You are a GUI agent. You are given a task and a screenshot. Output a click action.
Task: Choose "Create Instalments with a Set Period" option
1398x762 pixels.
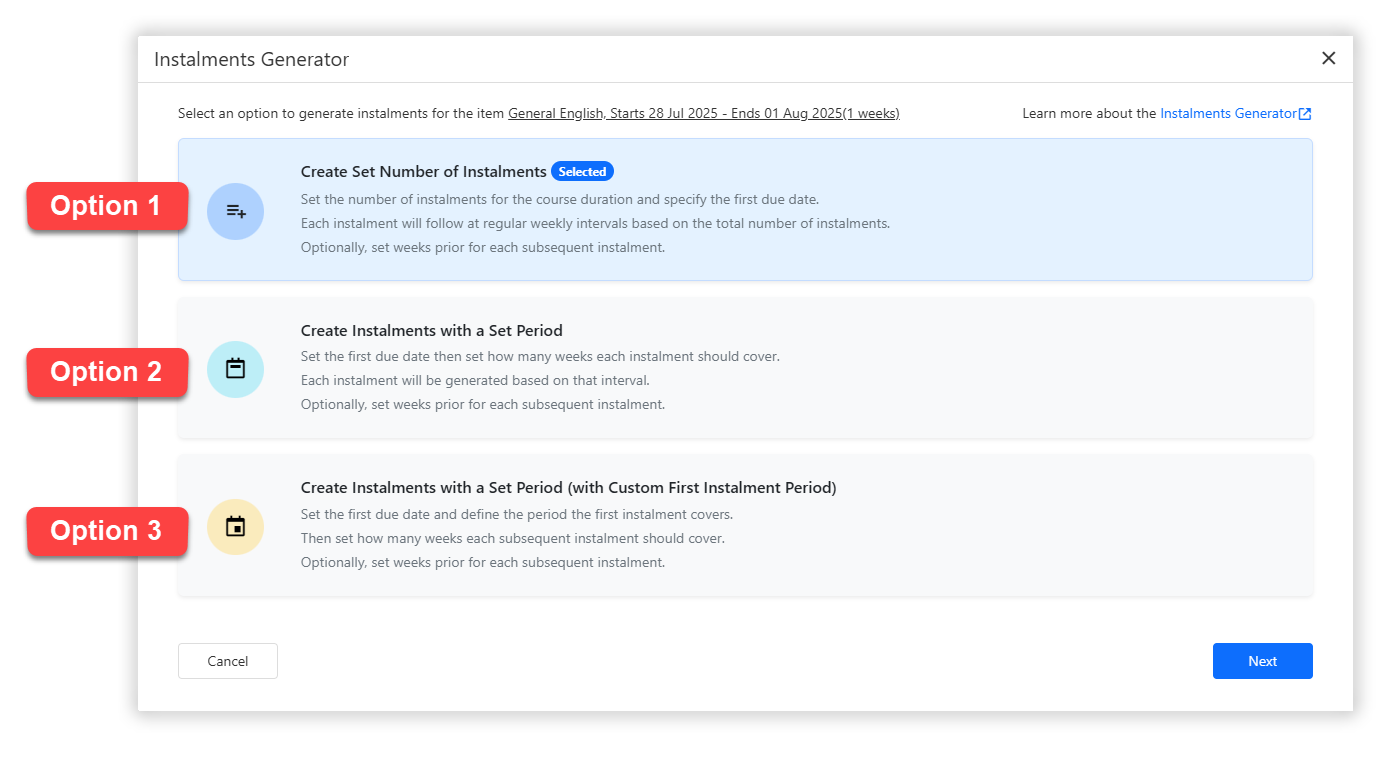click(x=431, y=330)
